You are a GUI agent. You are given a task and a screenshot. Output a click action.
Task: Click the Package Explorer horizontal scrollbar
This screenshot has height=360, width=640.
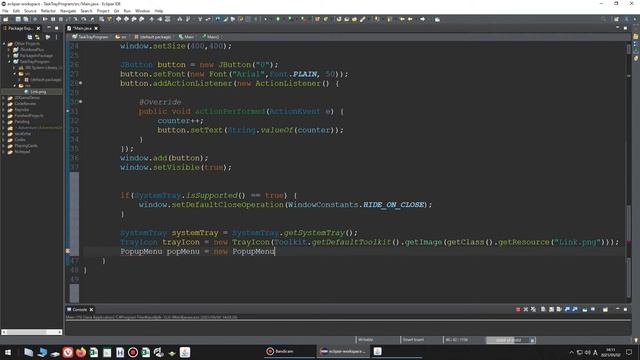tap(32, 332)
